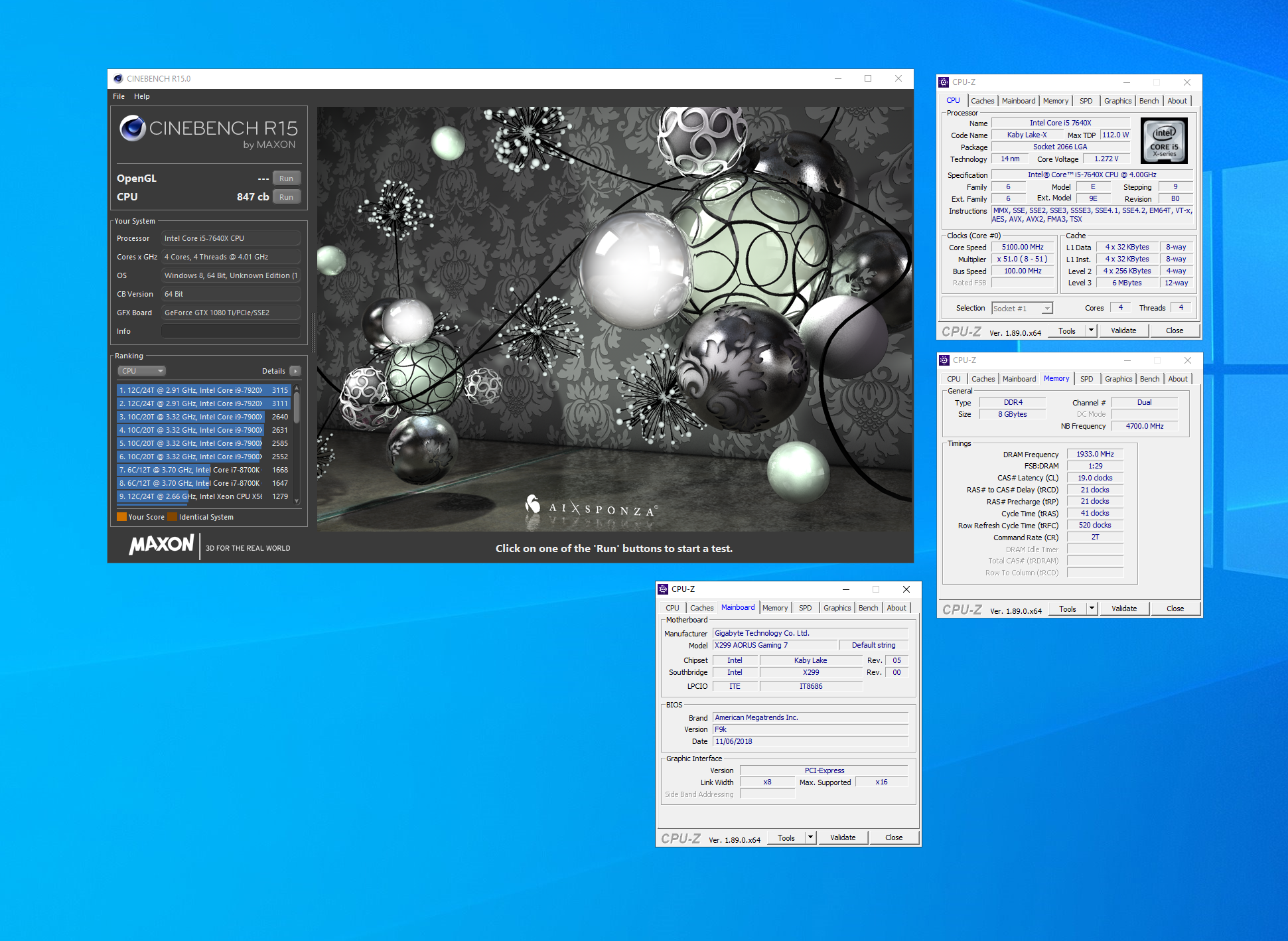
Task: Close the Cinebench R15 window
Action: click(x=898, y=78)
